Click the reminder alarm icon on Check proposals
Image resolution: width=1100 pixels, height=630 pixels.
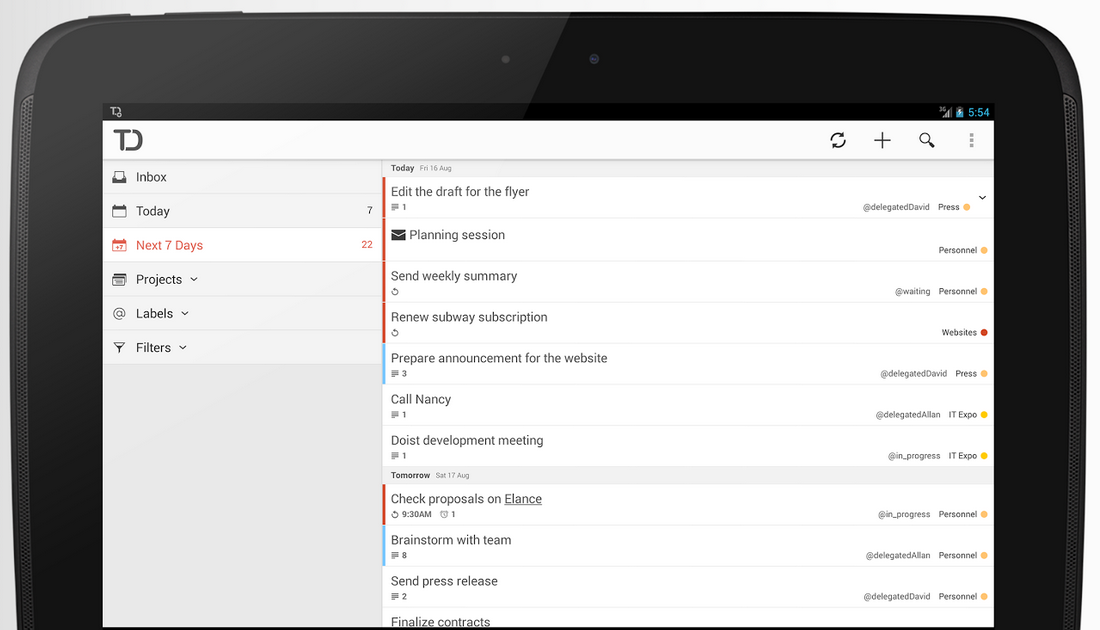point(444,515)
